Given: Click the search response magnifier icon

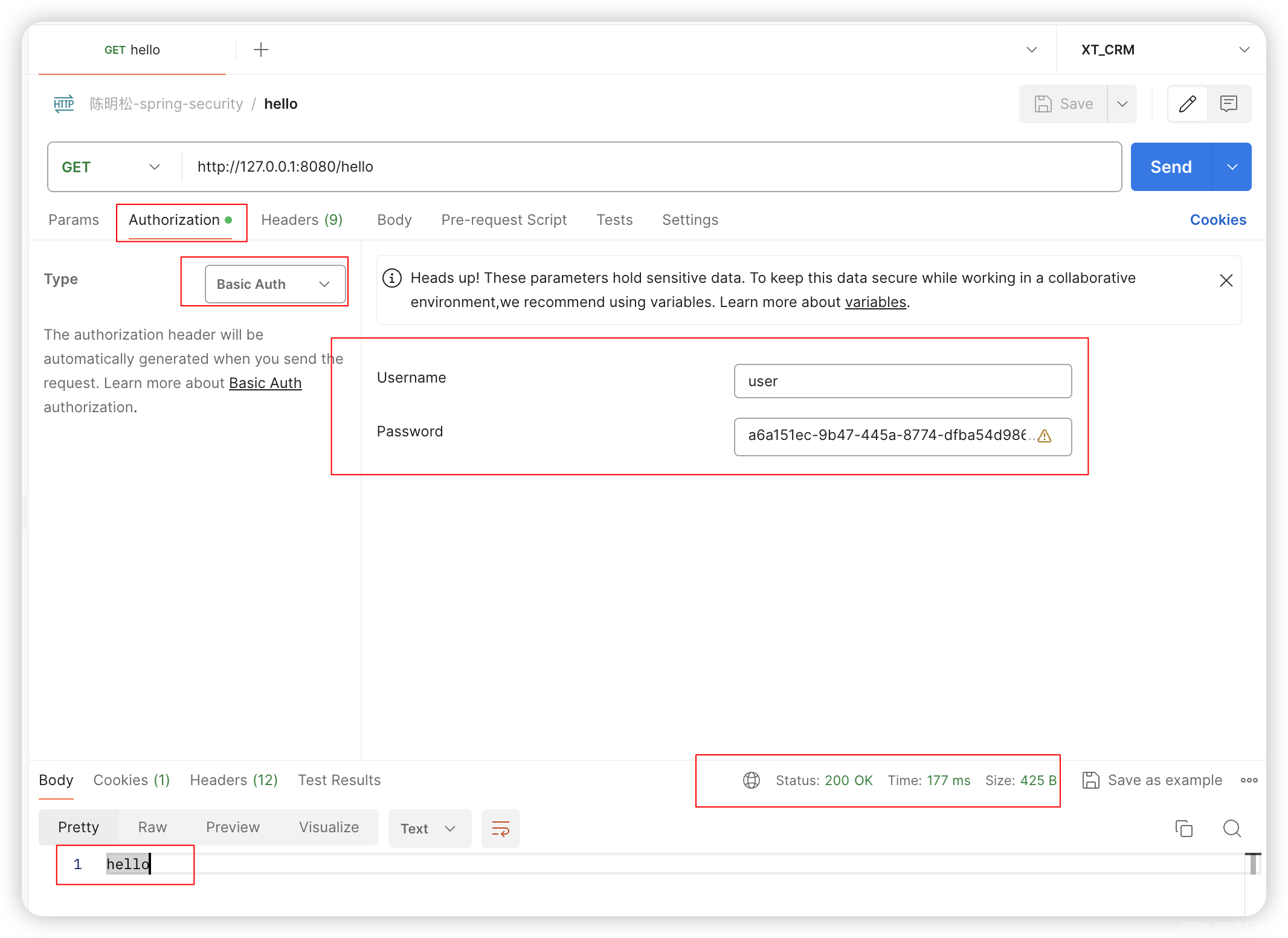Looking at the screenshot, I should pos(1231,828).
